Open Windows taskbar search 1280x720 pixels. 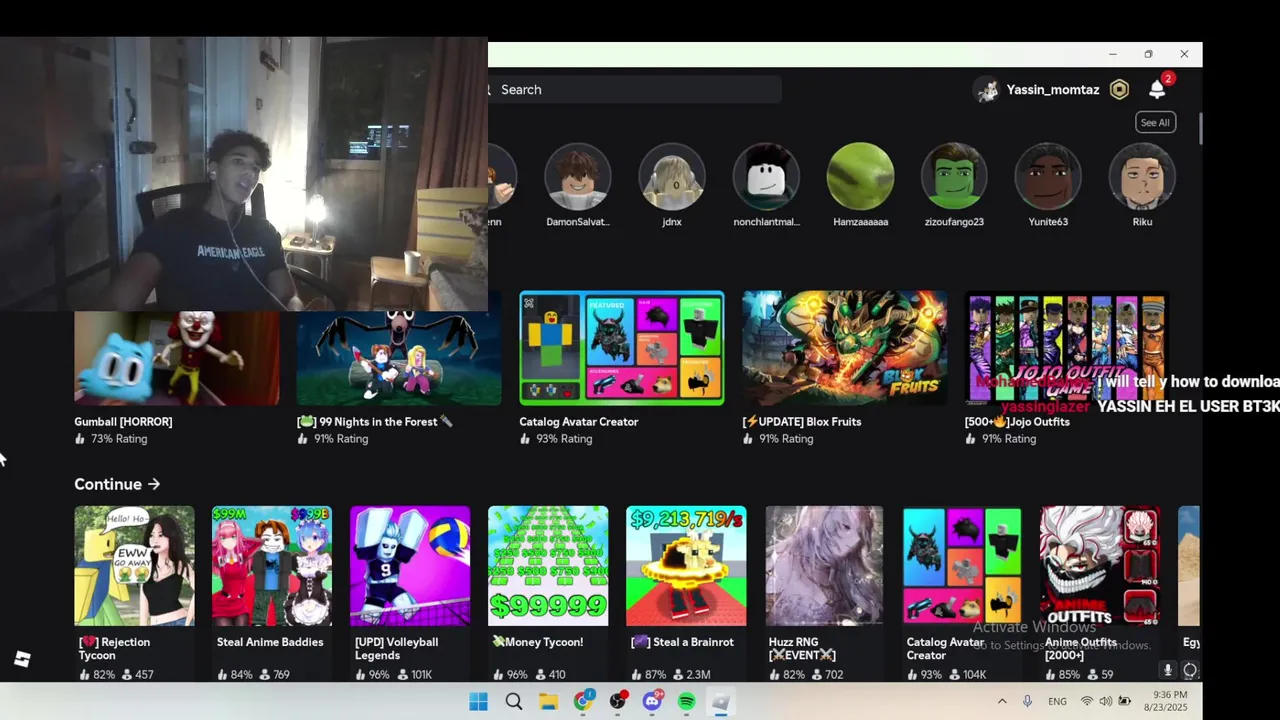[x=514, y=702]
